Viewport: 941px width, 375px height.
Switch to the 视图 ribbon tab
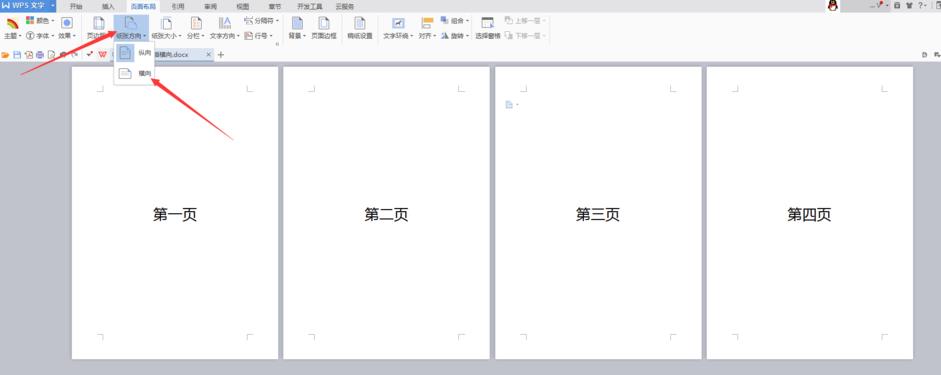[242, 7]
